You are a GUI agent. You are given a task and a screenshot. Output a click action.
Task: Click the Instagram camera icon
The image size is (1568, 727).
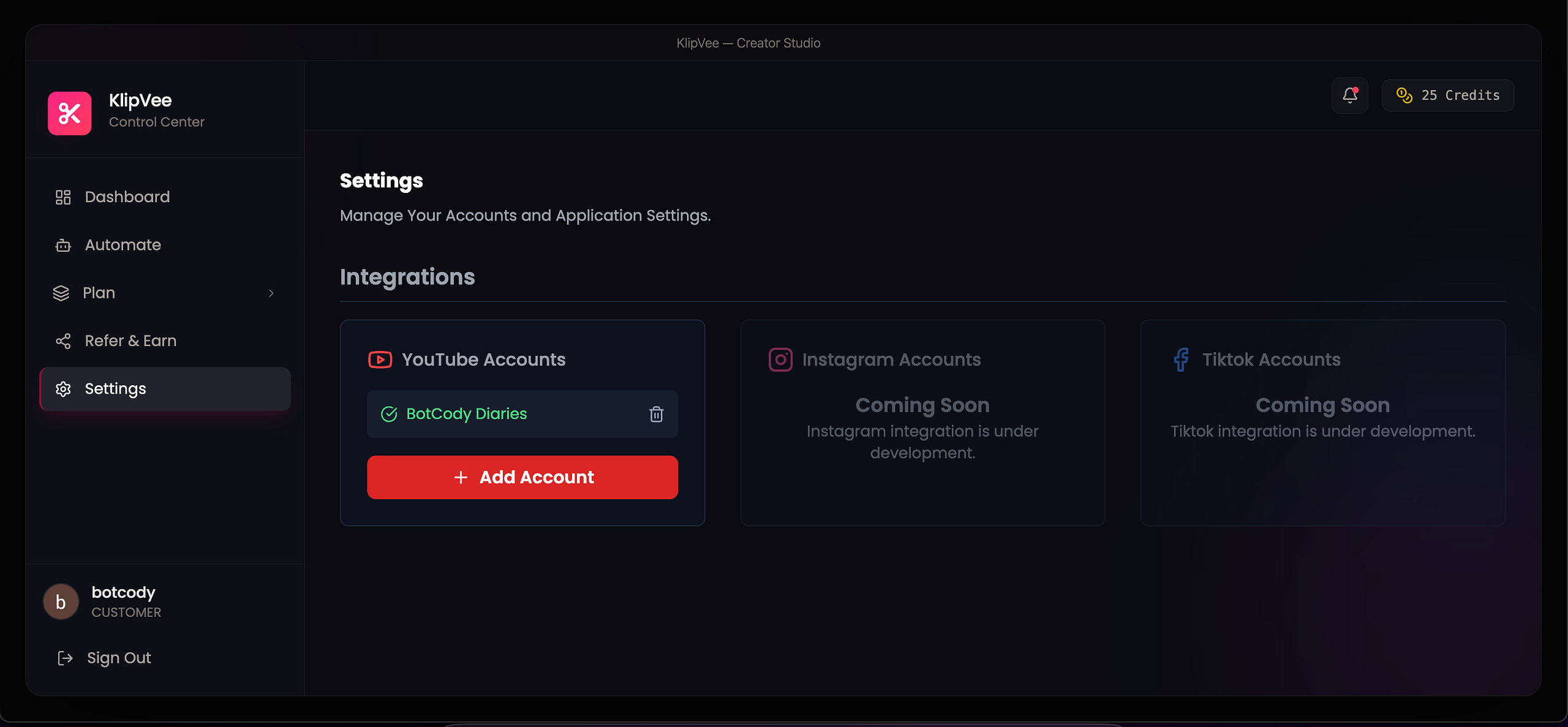pos(780,360)
